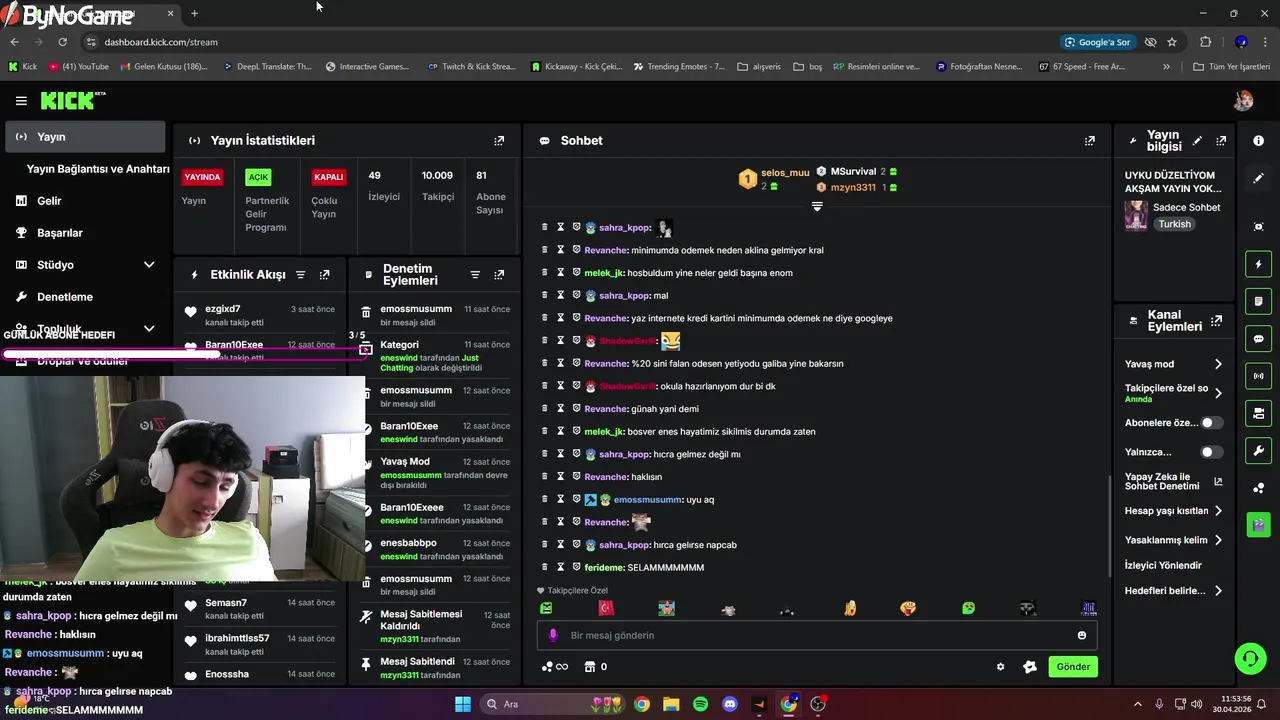This screenshot has width=1280, height=720.
Task: Open Yayın Bağlantısı ve Anahtarı page
Action: (x=98, y=169)
